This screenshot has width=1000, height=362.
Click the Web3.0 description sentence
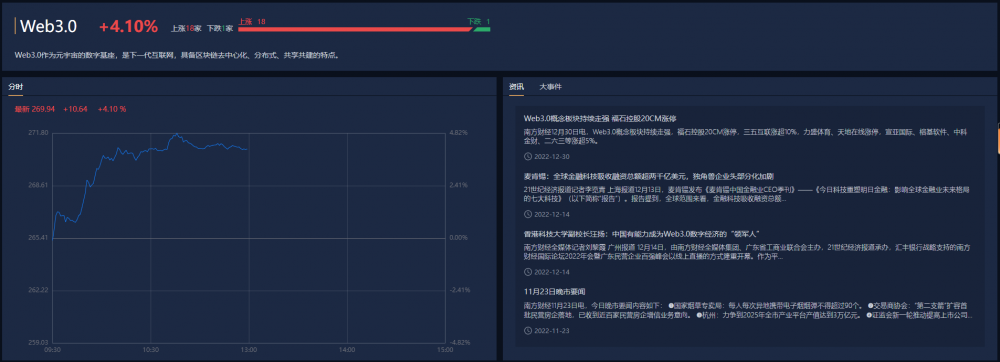pyautogui.click(x=177, y=55)
